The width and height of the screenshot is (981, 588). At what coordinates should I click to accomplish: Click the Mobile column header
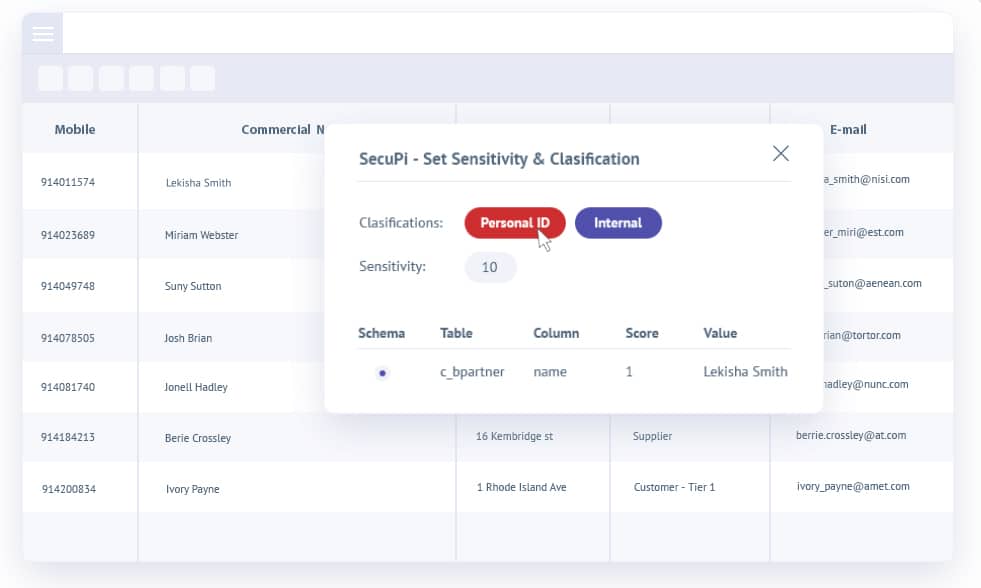pos(75,129)
